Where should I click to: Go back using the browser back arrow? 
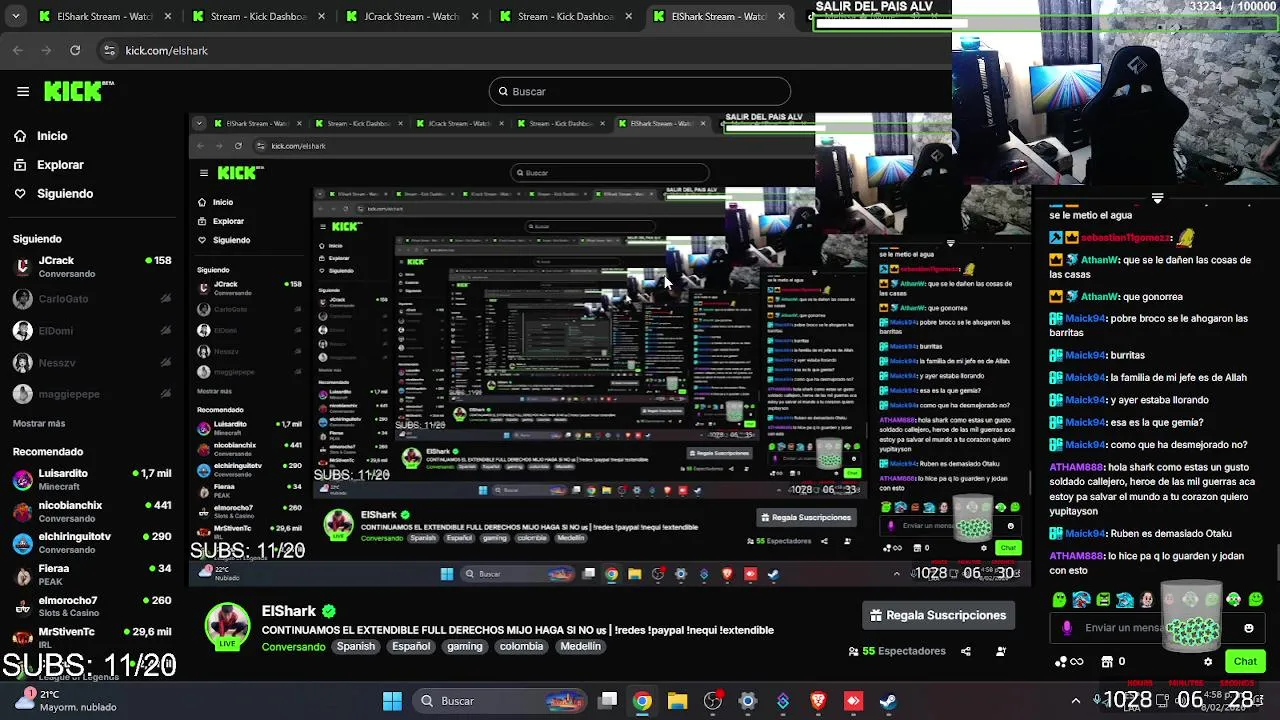pyautogui.click(x=18, y=50)
